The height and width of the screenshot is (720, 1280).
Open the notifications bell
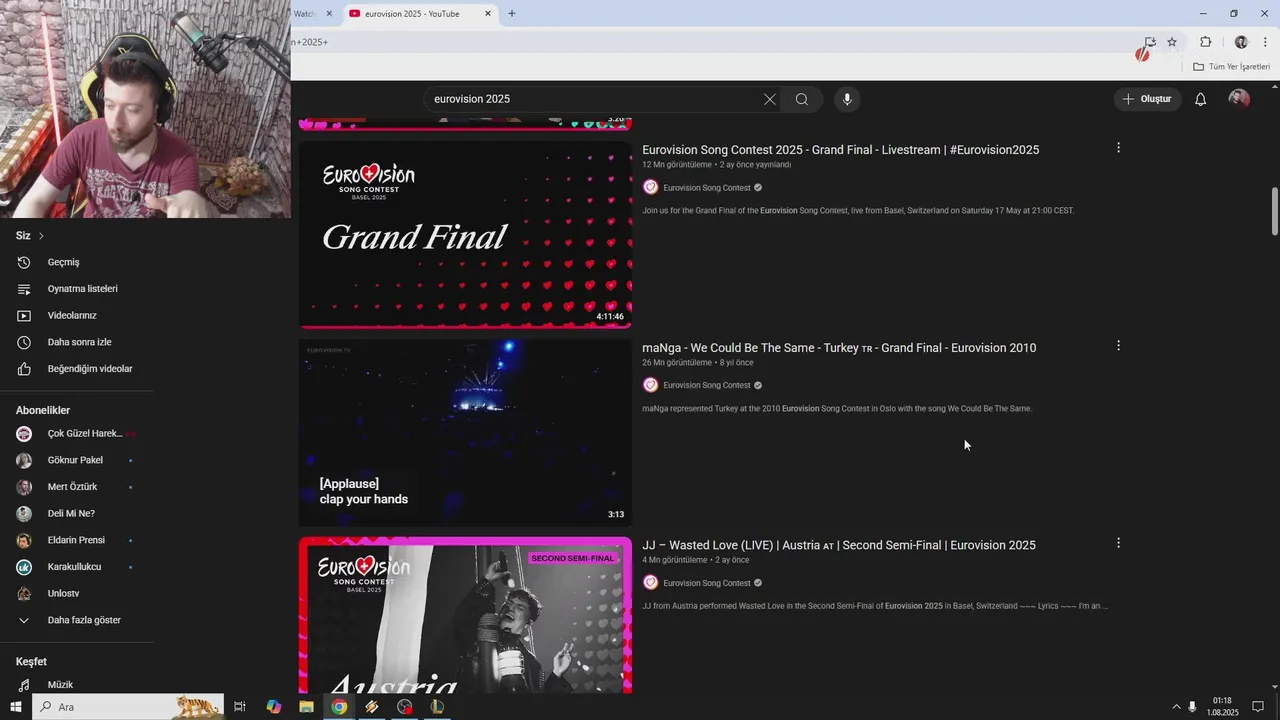coord(1200,99)
